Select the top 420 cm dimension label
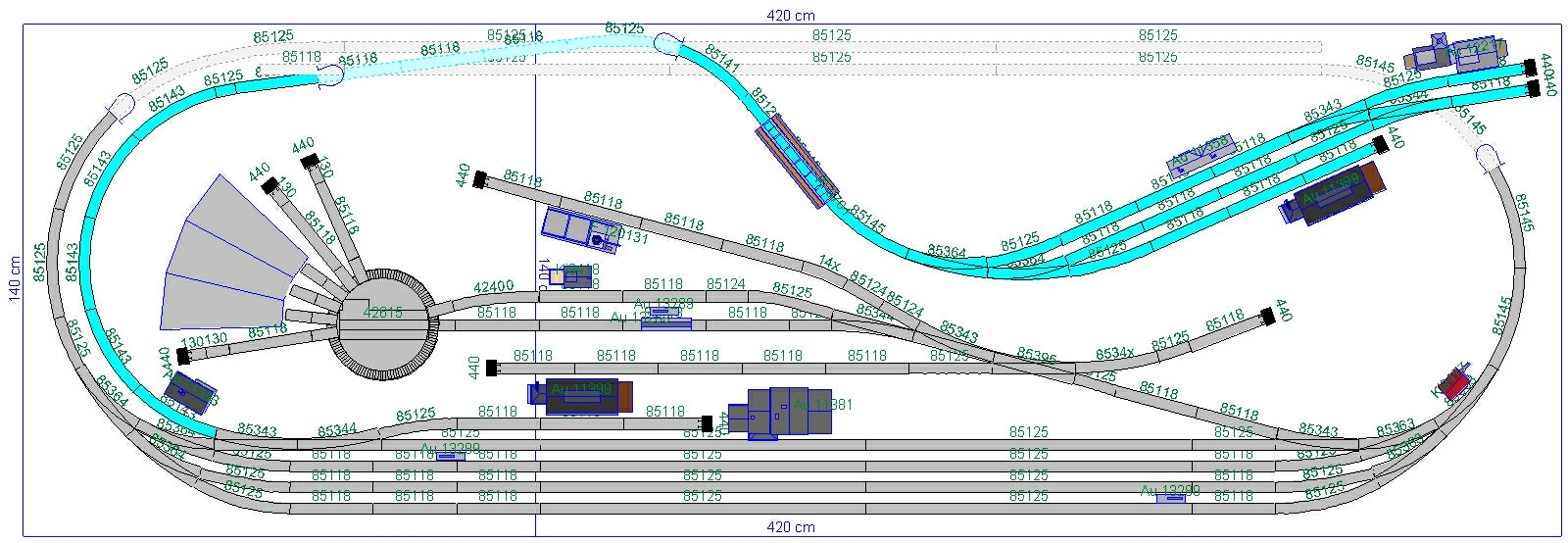1568x543 pixels. pyautogui.click(x=790, y=16)
